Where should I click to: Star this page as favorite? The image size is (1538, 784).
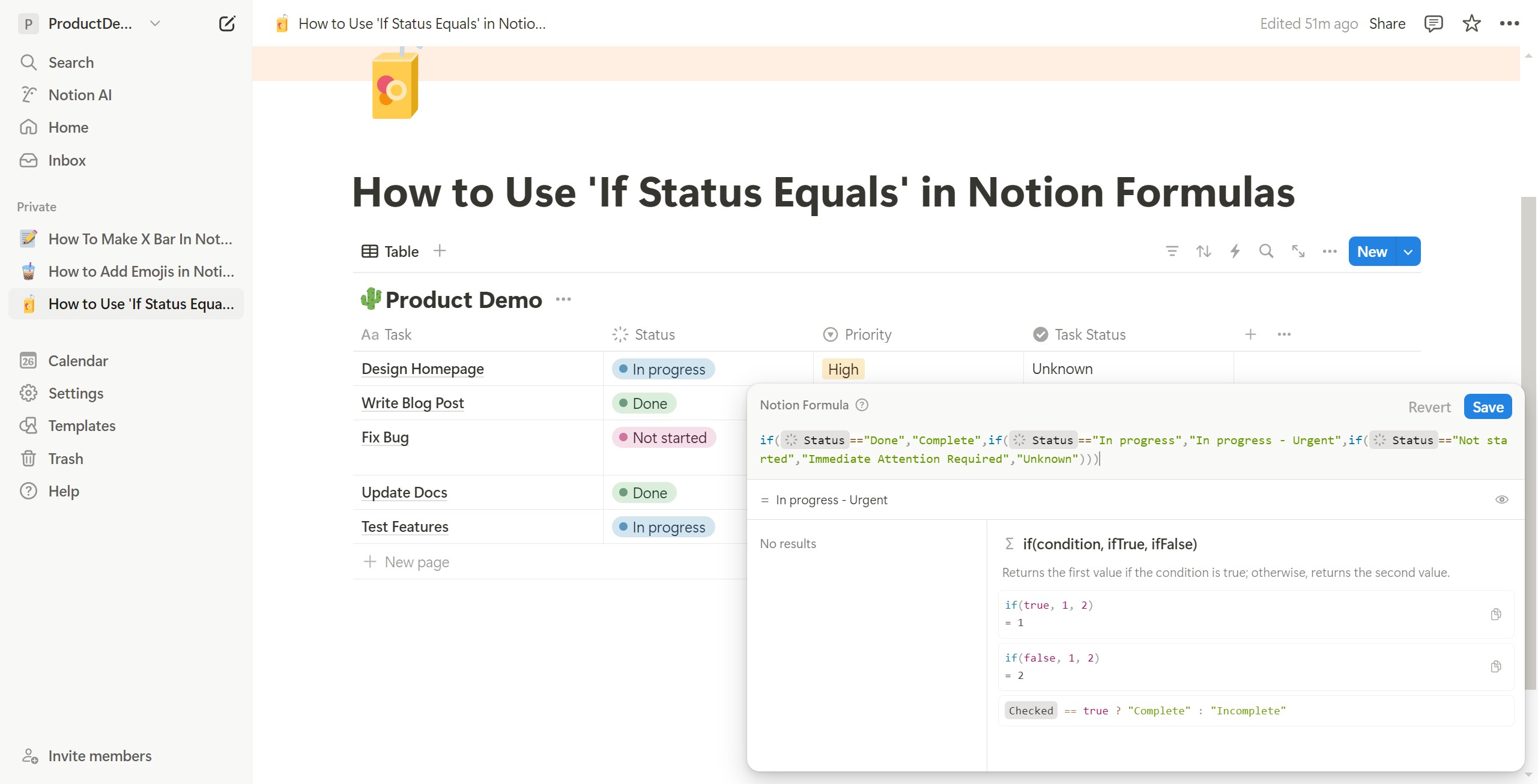tap(1471, 23)
